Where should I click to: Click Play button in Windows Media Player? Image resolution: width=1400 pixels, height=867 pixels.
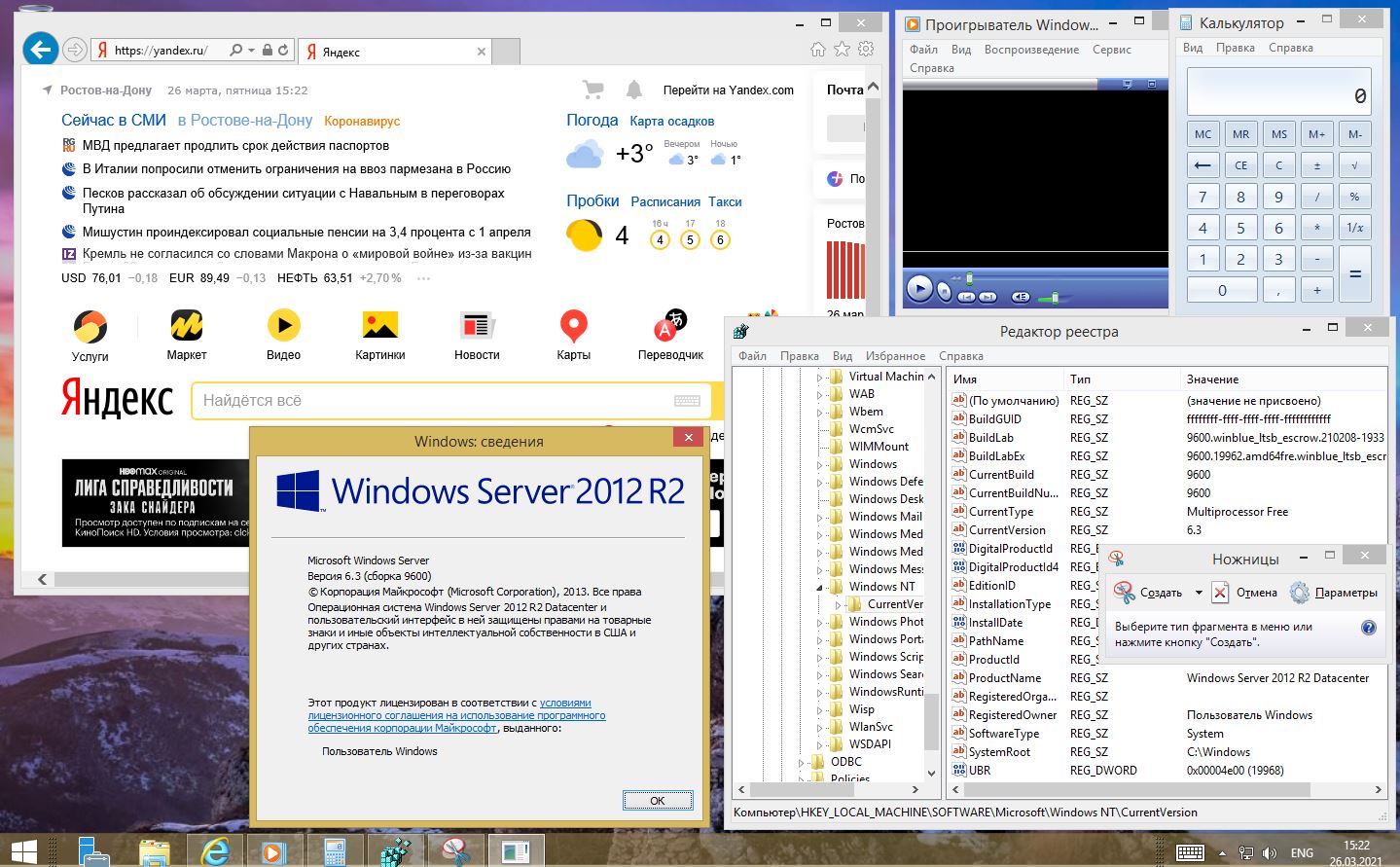point(919,288)
